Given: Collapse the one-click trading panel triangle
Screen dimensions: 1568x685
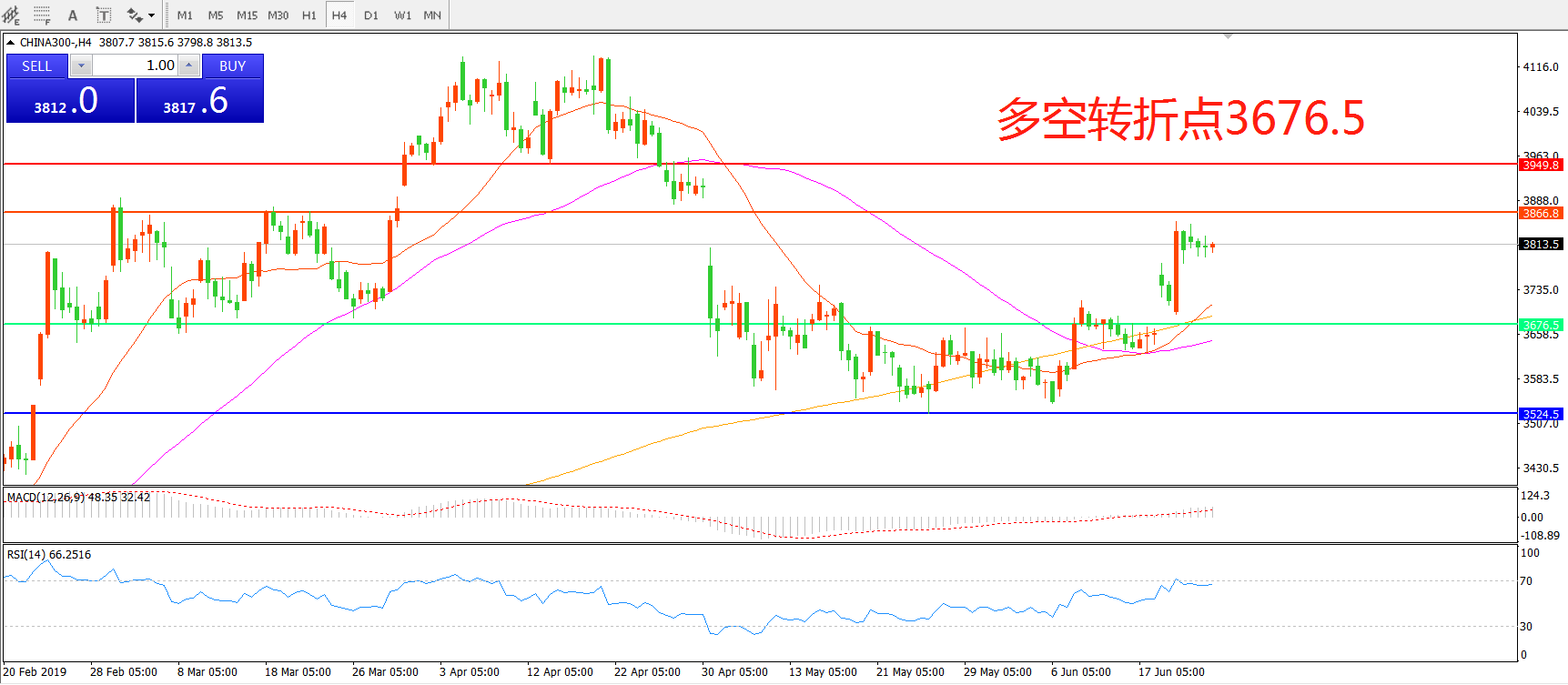Looking at the screenshot, I should (x=10, y=43).
